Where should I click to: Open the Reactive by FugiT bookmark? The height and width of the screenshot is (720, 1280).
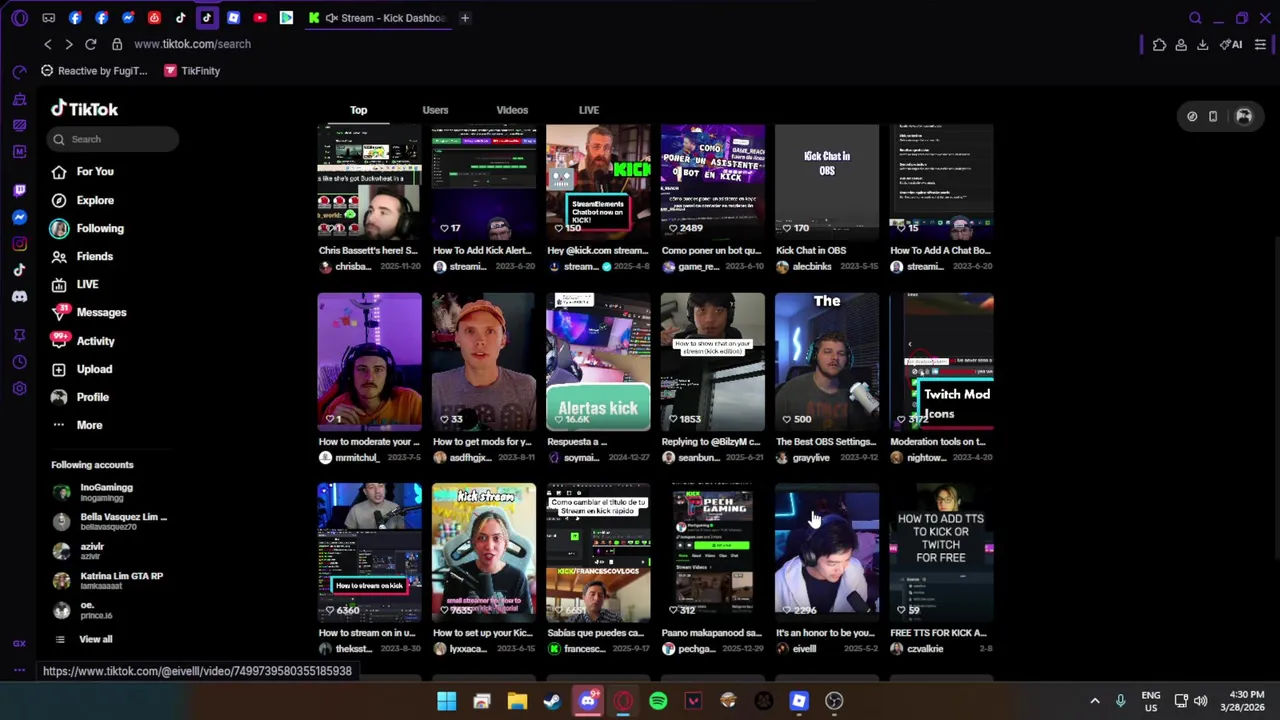click(x=94, y=71)
